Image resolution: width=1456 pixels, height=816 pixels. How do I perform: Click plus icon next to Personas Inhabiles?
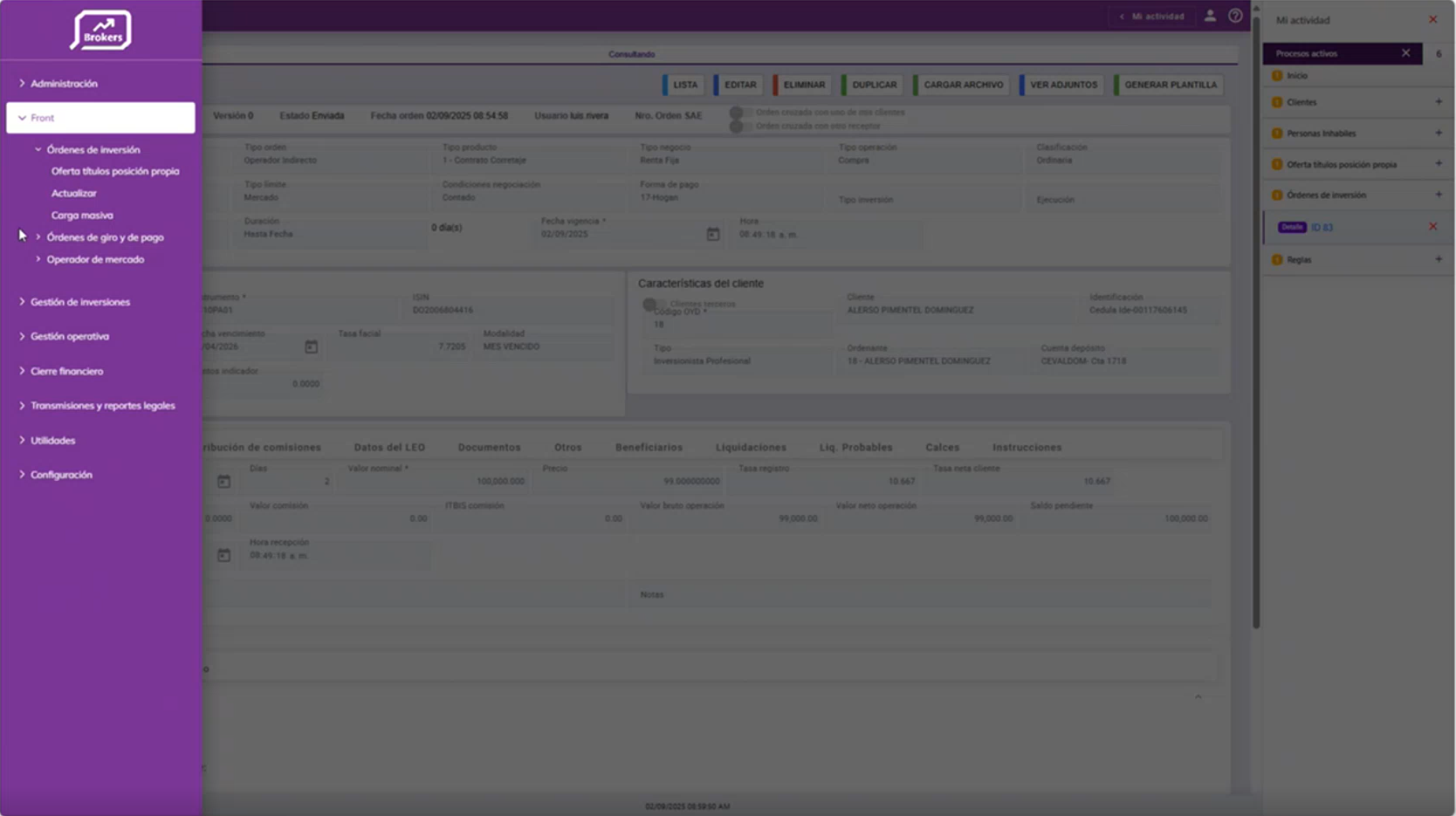[1439, 134]
